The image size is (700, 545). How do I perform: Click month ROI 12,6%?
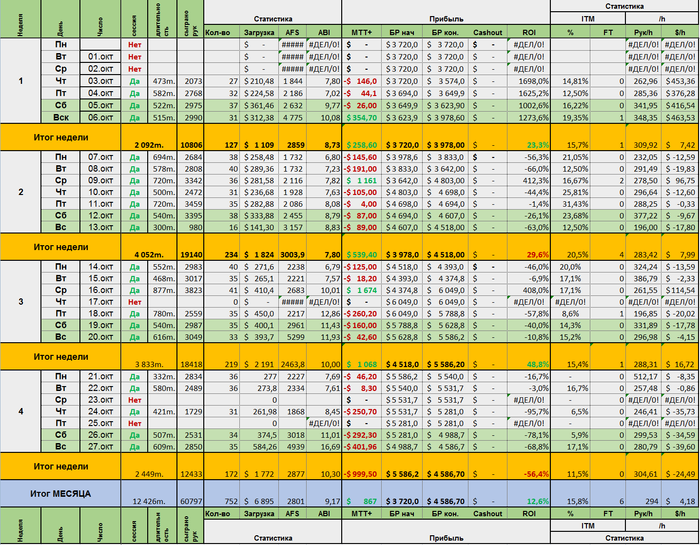[529, 494]
